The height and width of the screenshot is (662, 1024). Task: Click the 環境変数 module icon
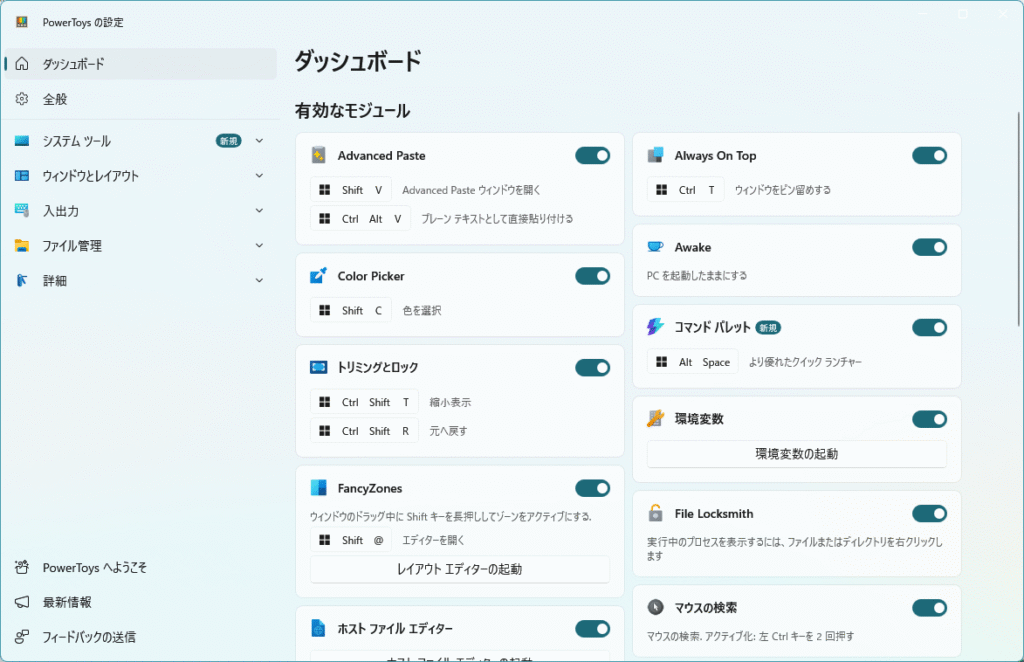(655, 418)
